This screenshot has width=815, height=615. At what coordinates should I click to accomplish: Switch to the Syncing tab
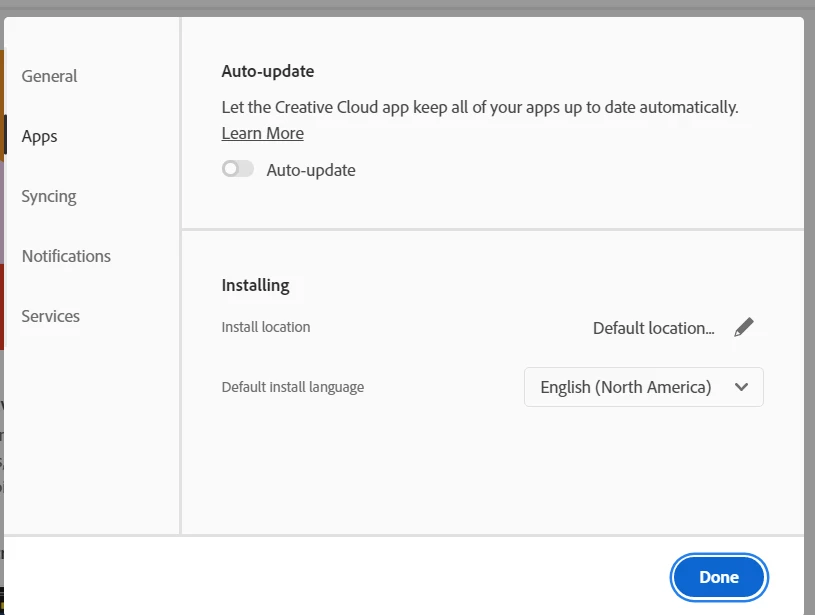[x=49, y=197]
